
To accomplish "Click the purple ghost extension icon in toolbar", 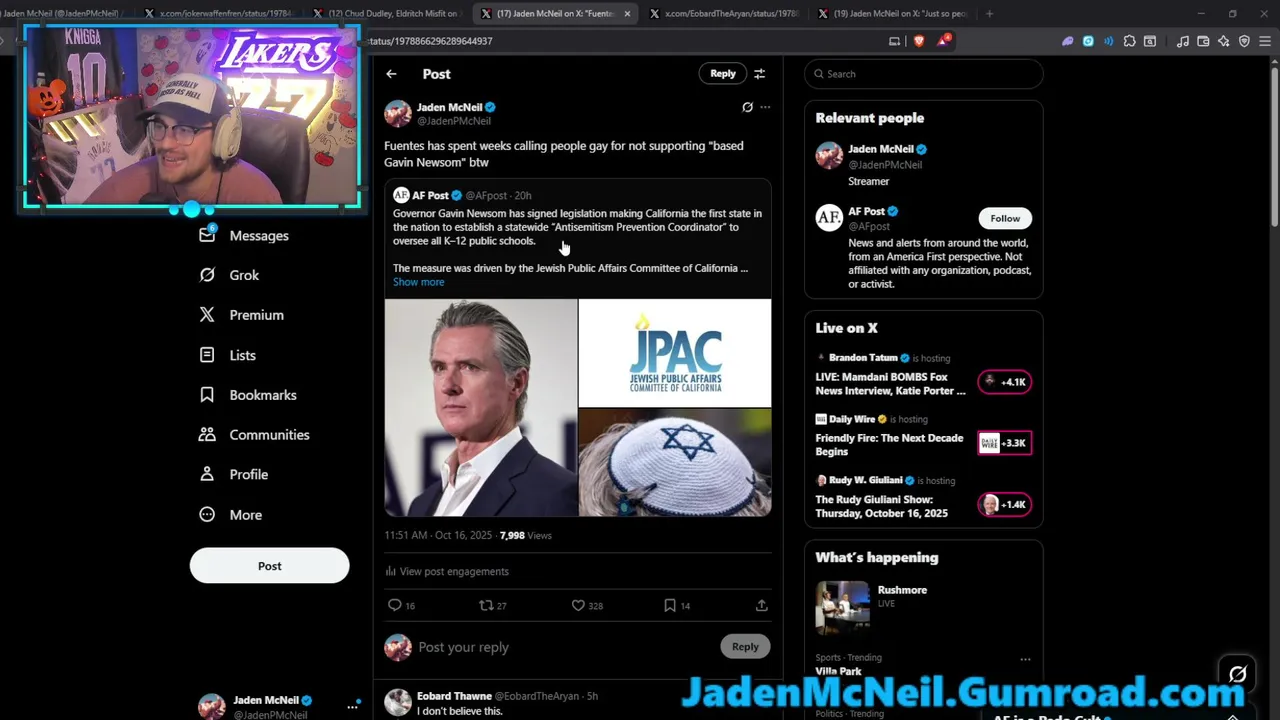I will click(x=1068, y=41).
